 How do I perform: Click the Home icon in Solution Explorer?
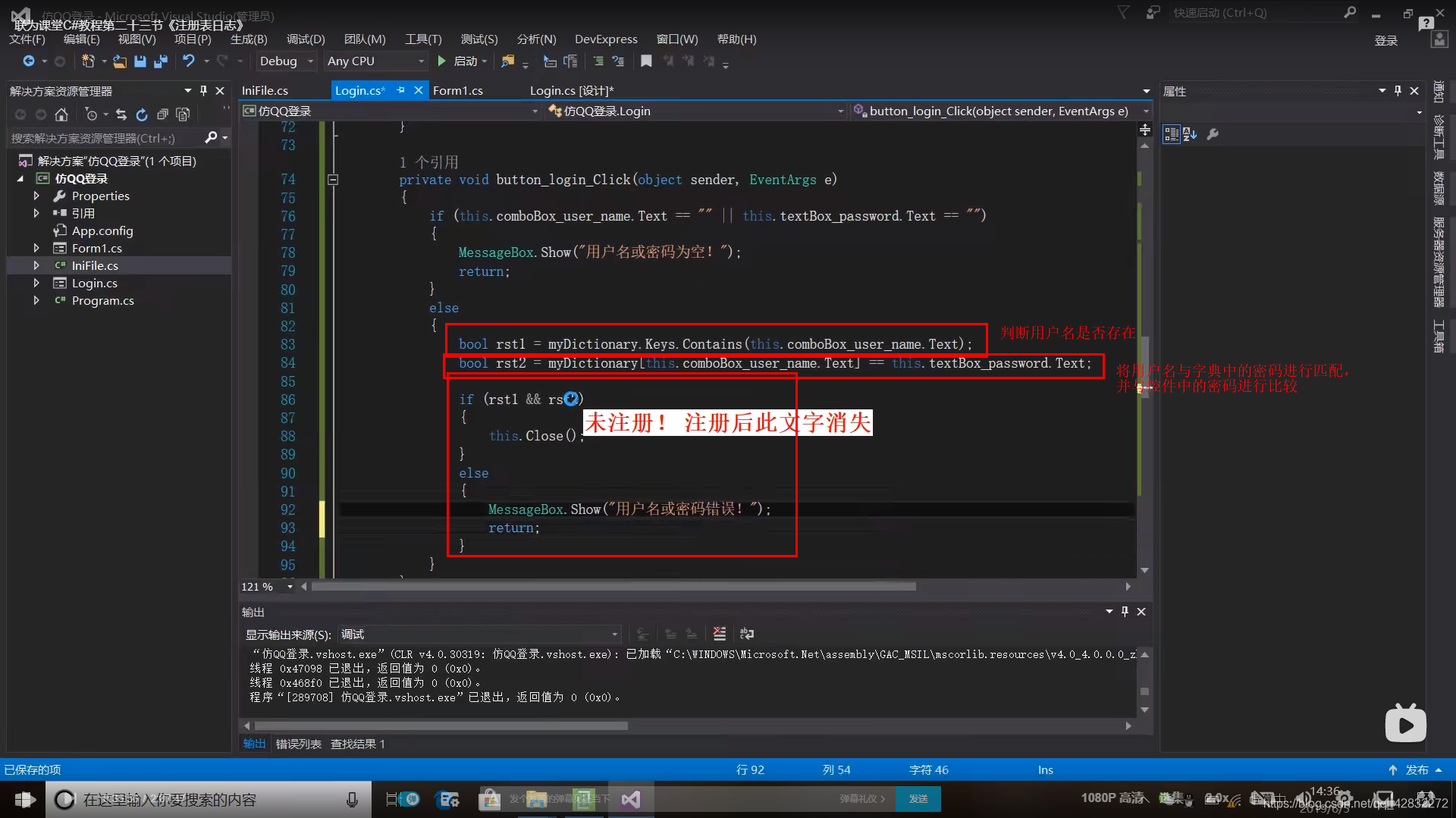[x=61, y=114]
